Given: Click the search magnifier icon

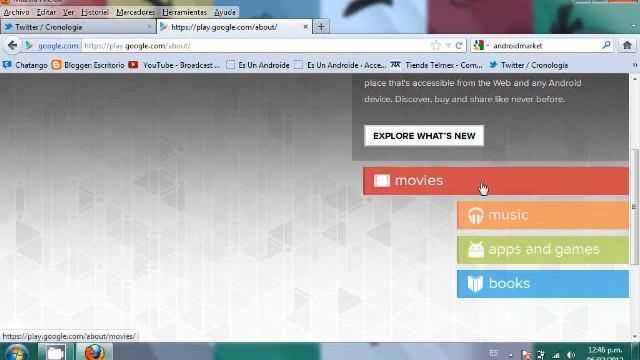Looking at the screenshot, I should click(607, 45).
